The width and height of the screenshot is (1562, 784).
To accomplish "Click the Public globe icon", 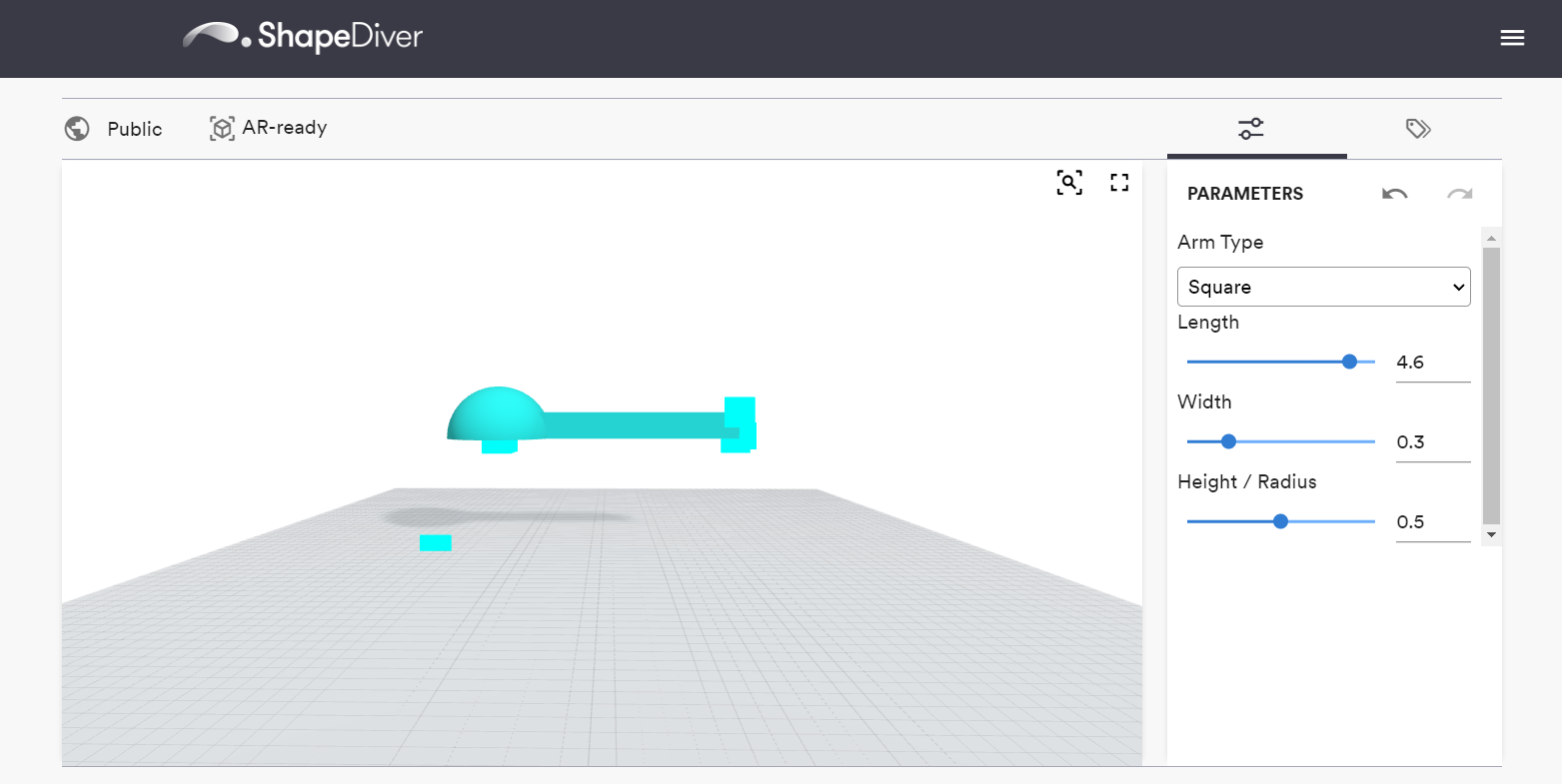I will coord(77,129).
